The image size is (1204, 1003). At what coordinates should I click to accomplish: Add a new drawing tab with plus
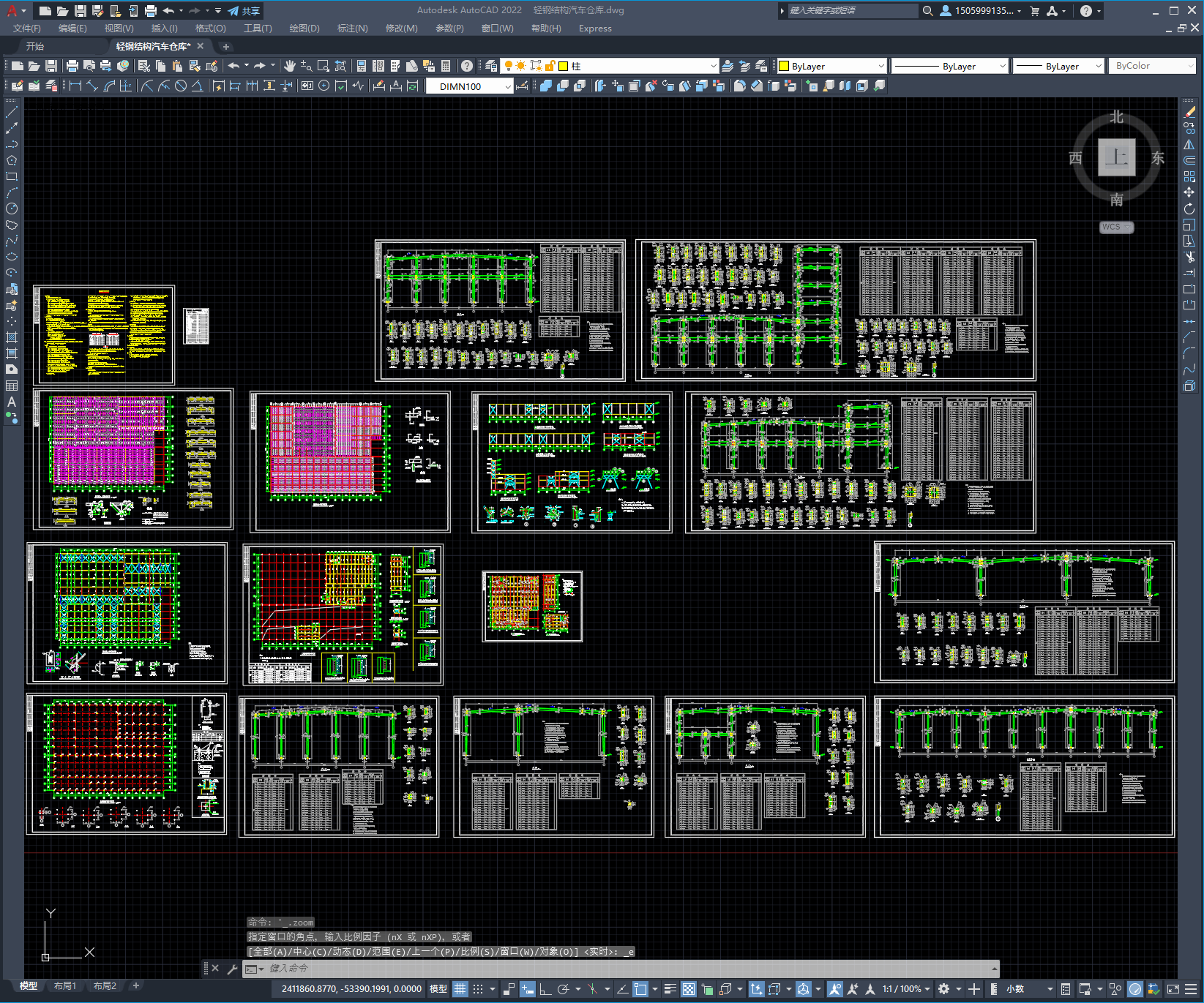[x=226, y=46]
